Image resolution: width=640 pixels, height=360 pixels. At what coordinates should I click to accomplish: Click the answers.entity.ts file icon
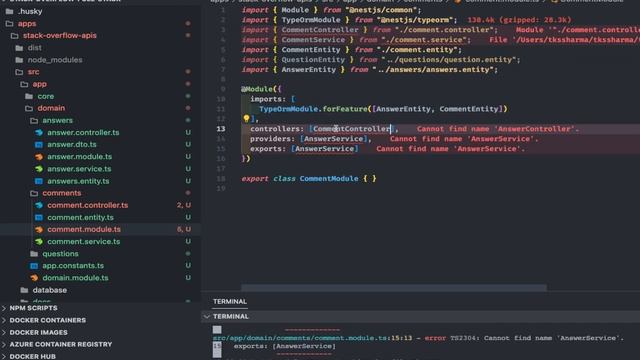pos(39,181)
